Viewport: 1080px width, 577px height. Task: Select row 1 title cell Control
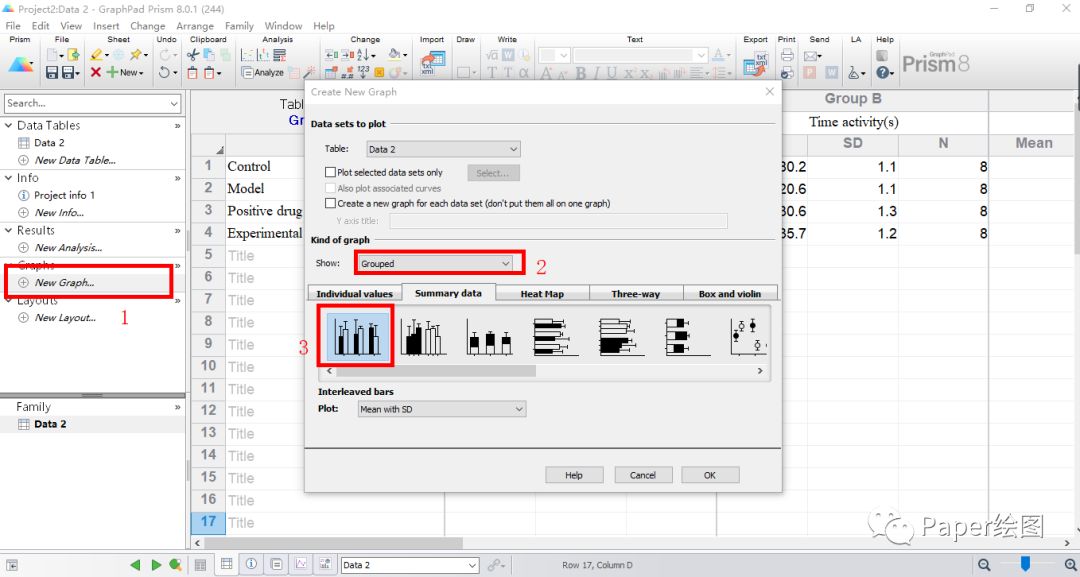(x=264, y=166)
